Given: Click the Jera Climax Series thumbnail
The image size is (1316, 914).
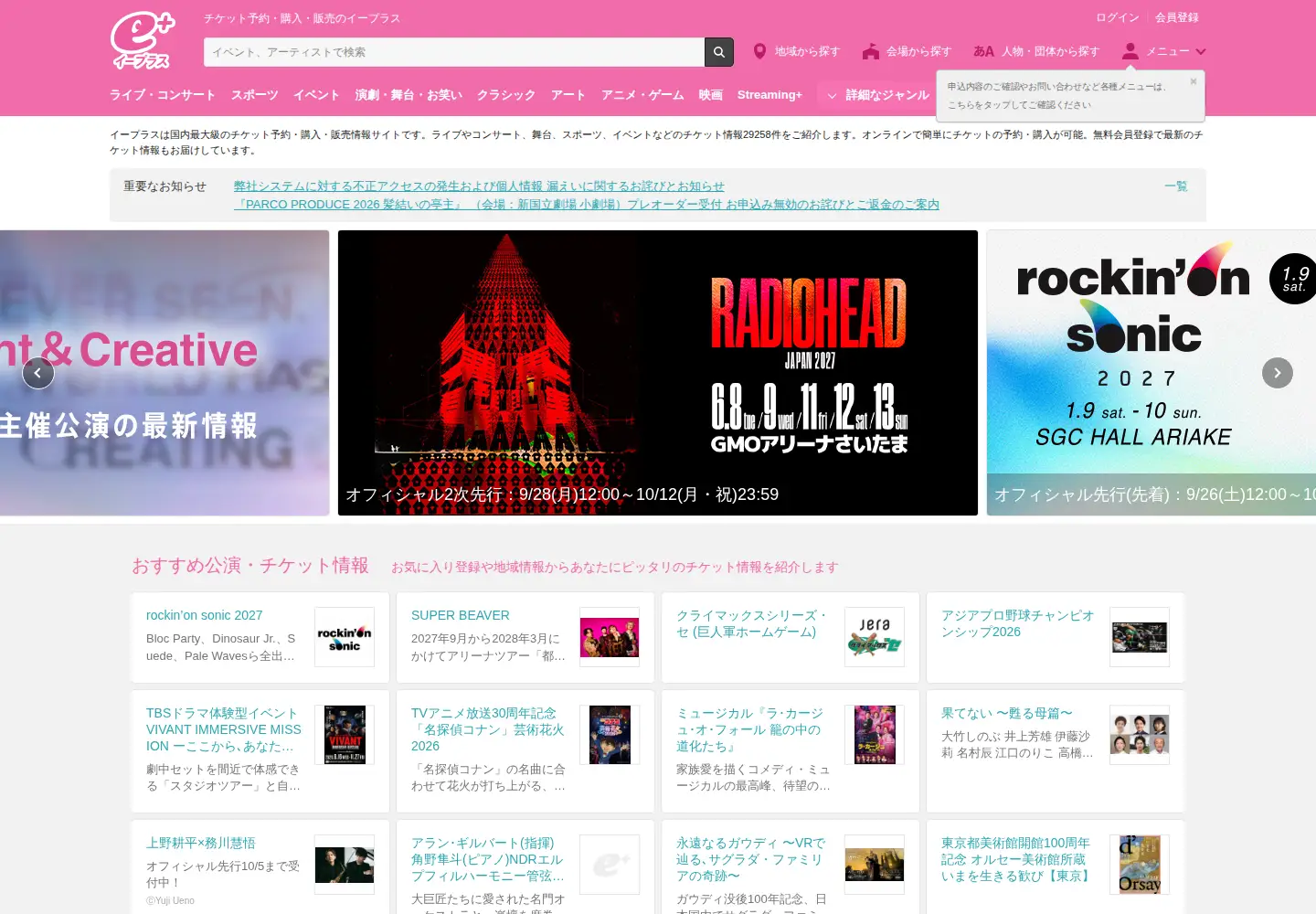Looking at the screenshot, I should [x=875, y=637].
